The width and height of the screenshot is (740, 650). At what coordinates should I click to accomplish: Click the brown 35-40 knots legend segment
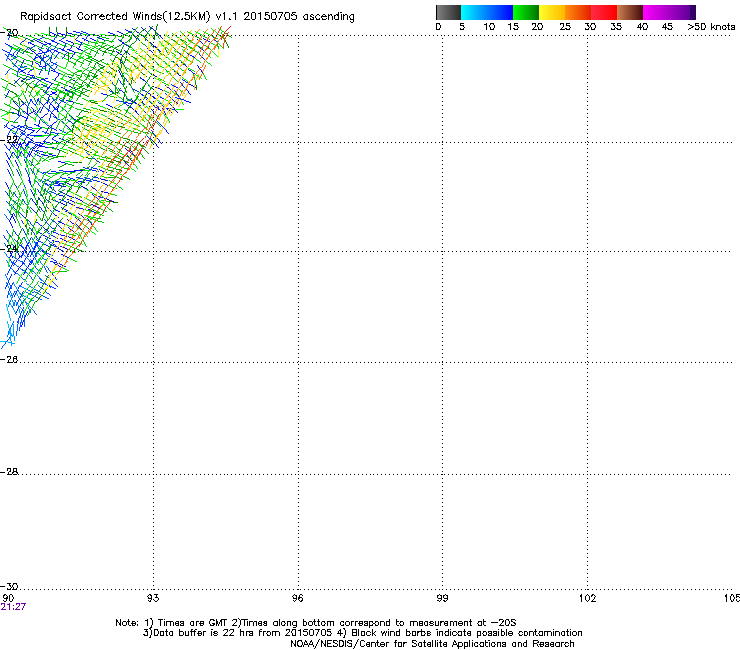[x=630, y=12]
